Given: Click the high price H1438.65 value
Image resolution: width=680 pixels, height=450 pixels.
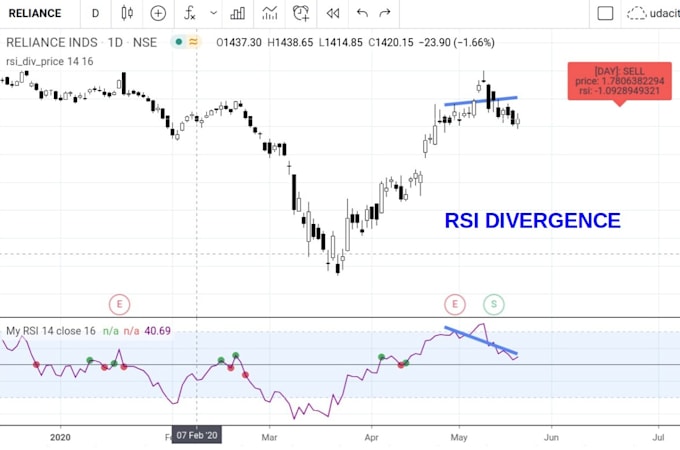Looking at the screenshot, I should [x=290, y=42].
